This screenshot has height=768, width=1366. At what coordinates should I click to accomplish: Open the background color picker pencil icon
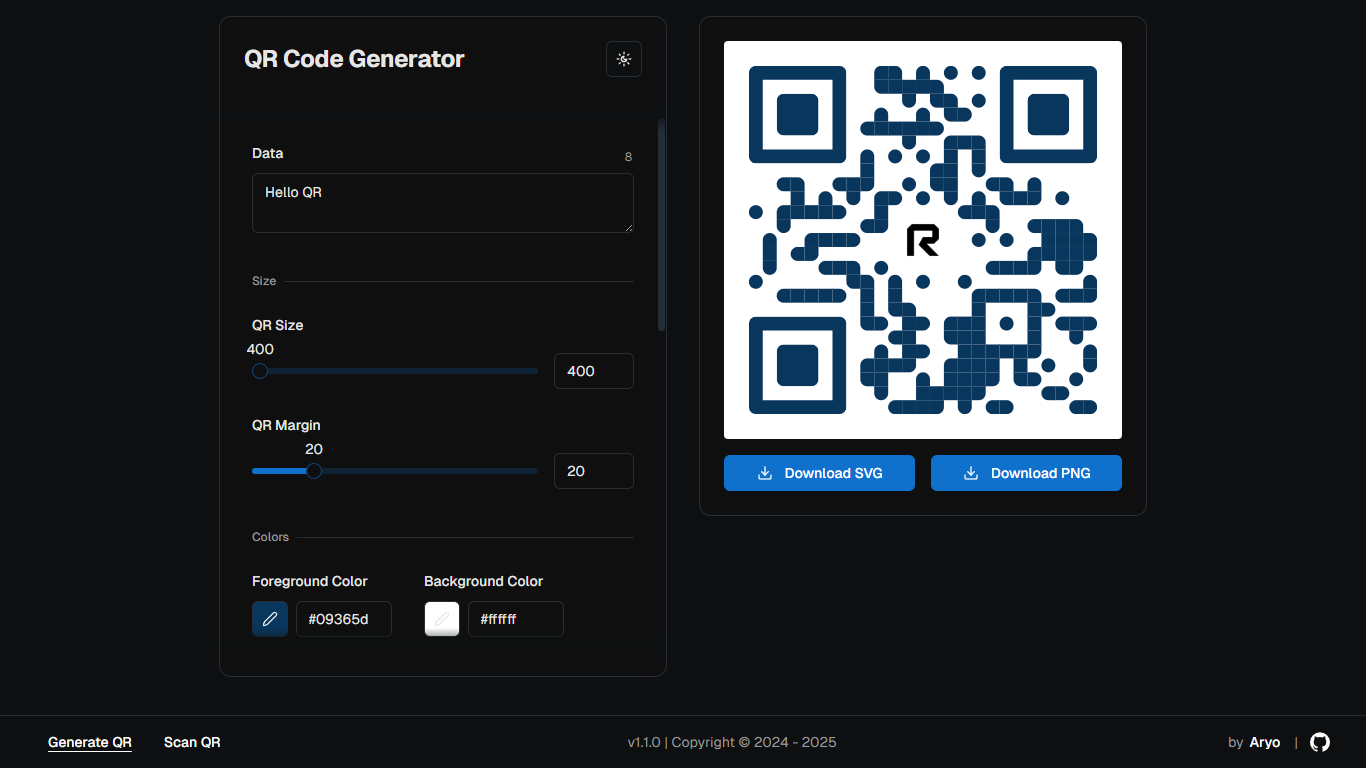pos(441,618)
